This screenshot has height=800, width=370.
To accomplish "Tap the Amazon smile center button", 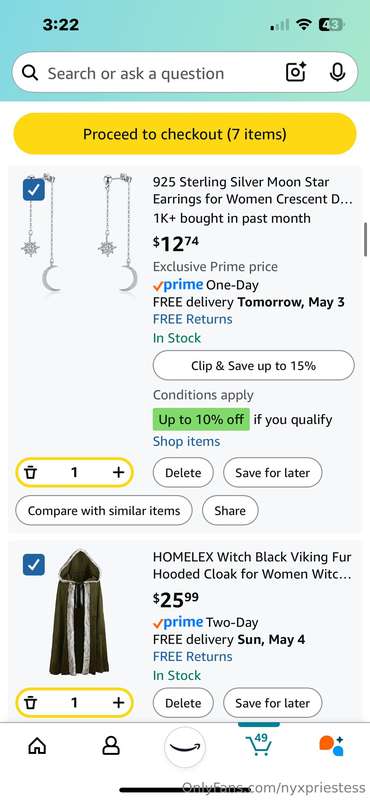I will tap(185, 747).
